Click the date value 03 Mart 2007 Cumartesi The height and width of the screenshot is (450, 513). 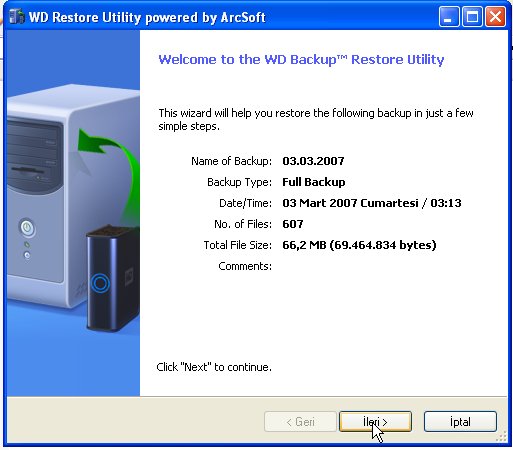(x=350, y=203)
